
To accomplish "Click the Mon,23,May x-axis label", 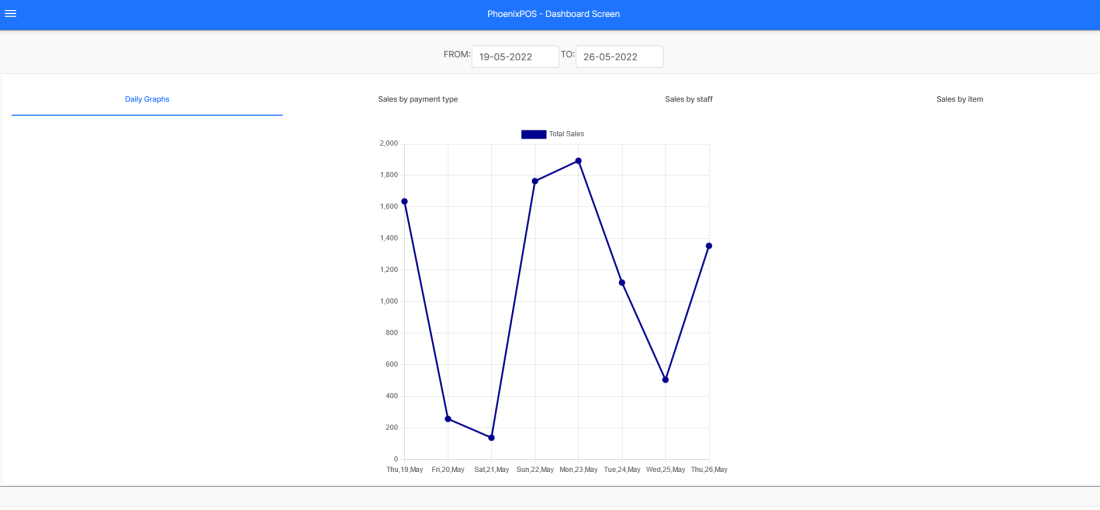I will tap(578, 469).
